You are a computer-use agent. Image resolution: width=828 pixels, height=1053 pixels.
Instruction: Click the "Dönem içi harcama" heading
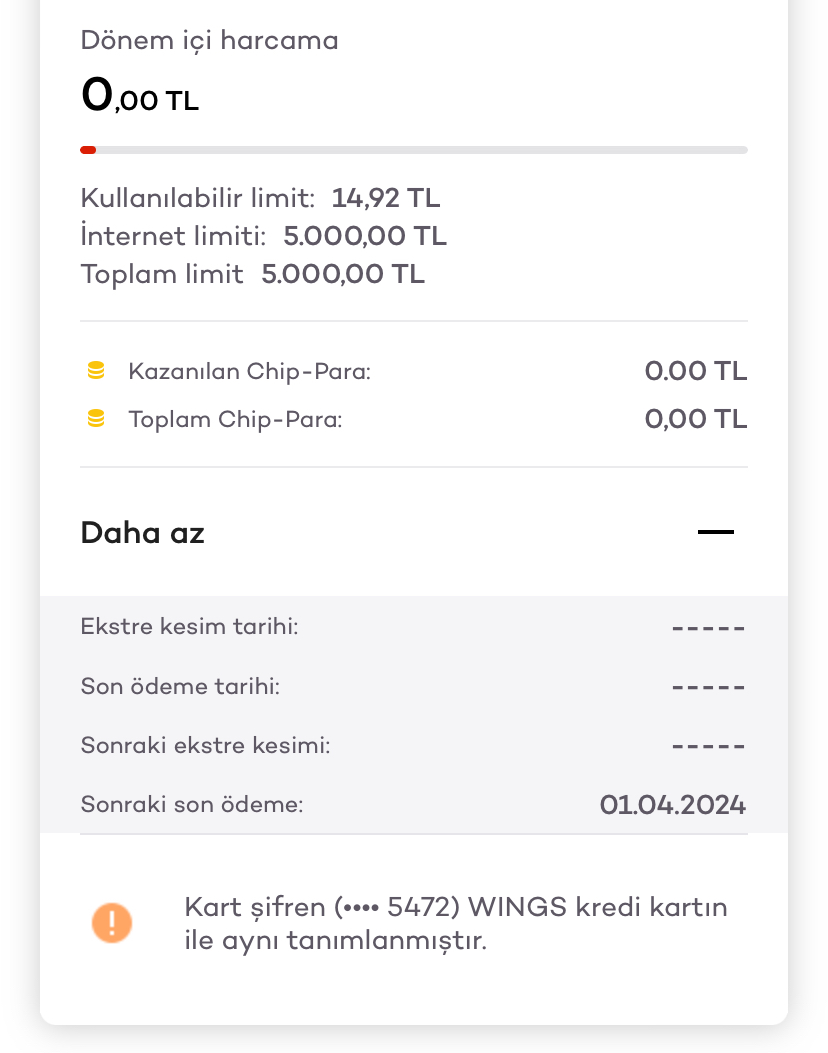point(209,41)
